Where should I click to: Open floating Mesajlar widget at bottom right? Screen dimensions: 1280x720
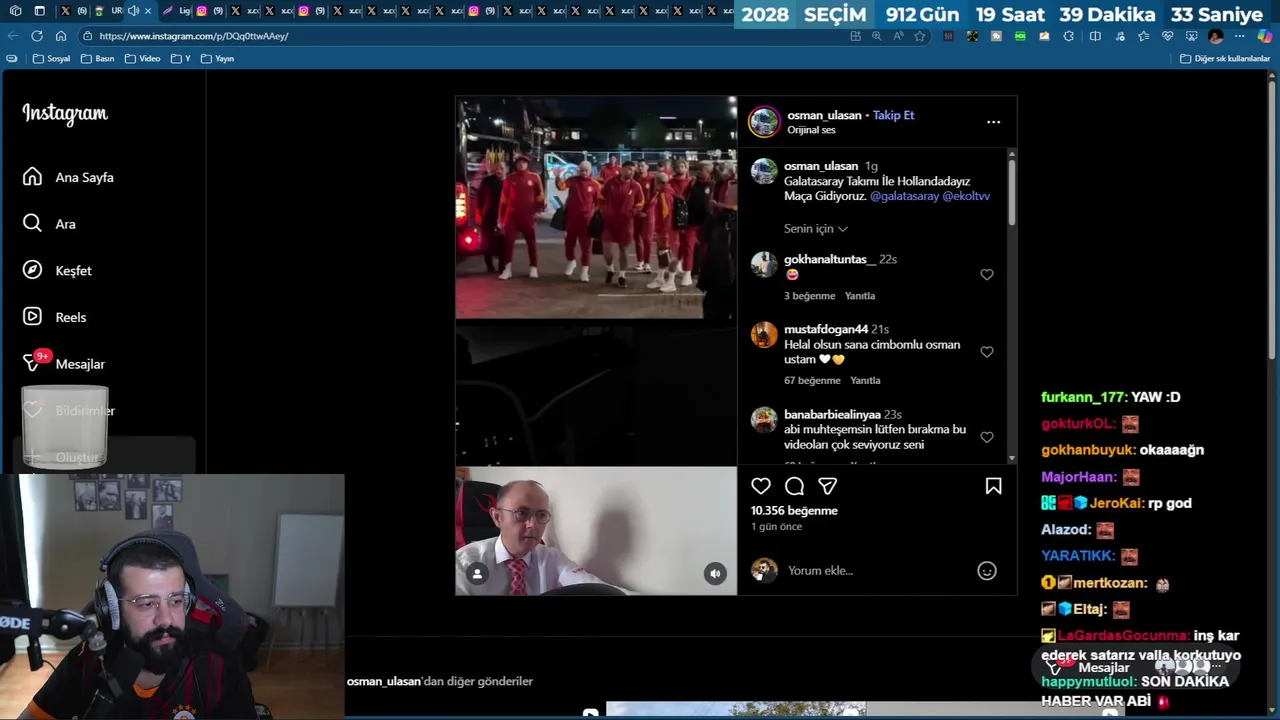coord(1134,667)
